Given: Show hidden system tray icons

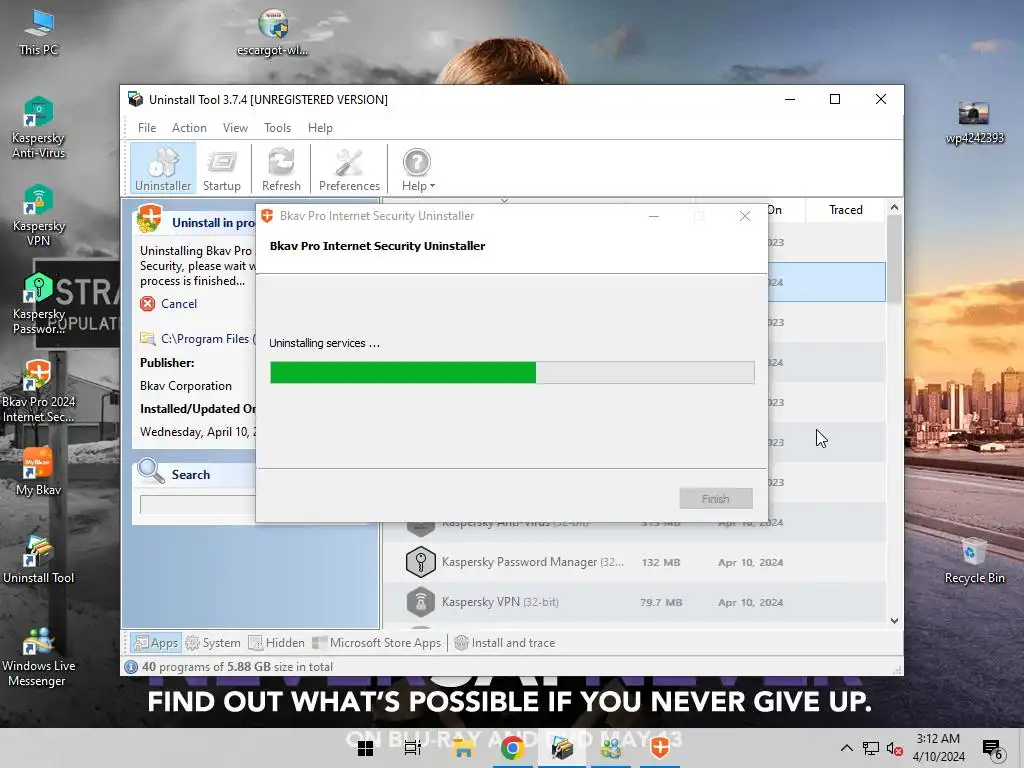Looking at the screenshot, I should 846,748.
